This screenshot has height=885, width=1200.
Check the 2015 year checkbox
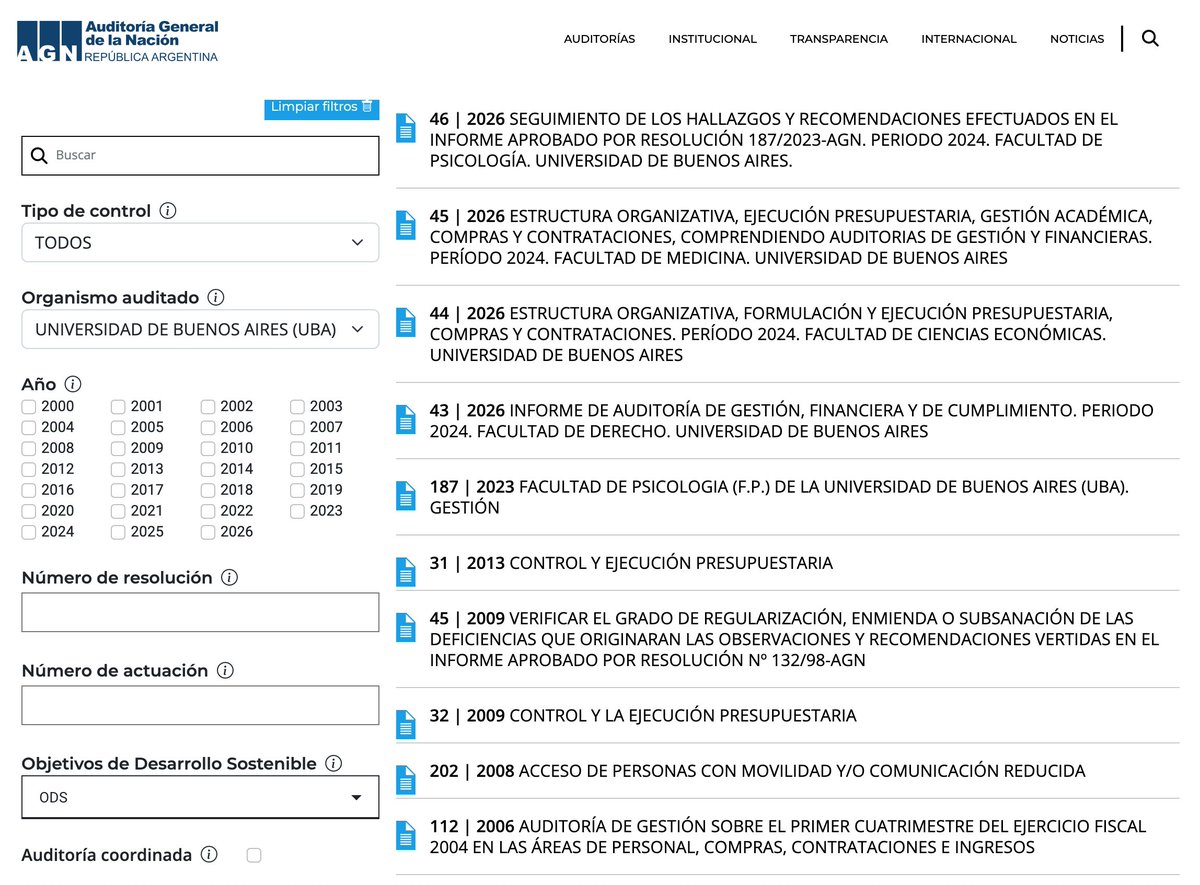point(298,469)
